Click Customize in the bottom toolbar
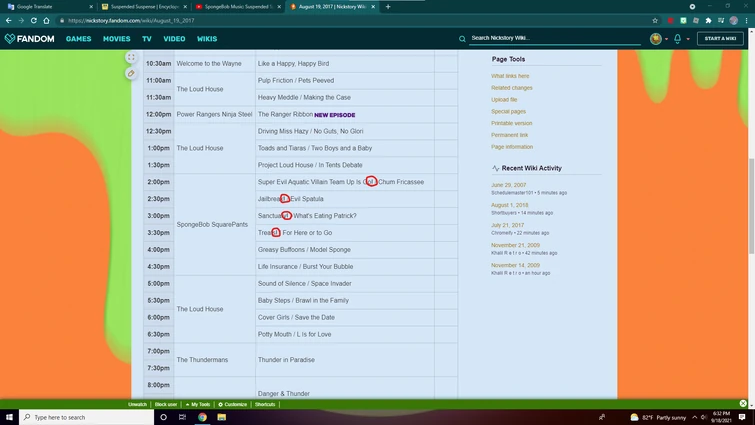The height and width of the screenshot is (425, 755). tap(233, 404)
